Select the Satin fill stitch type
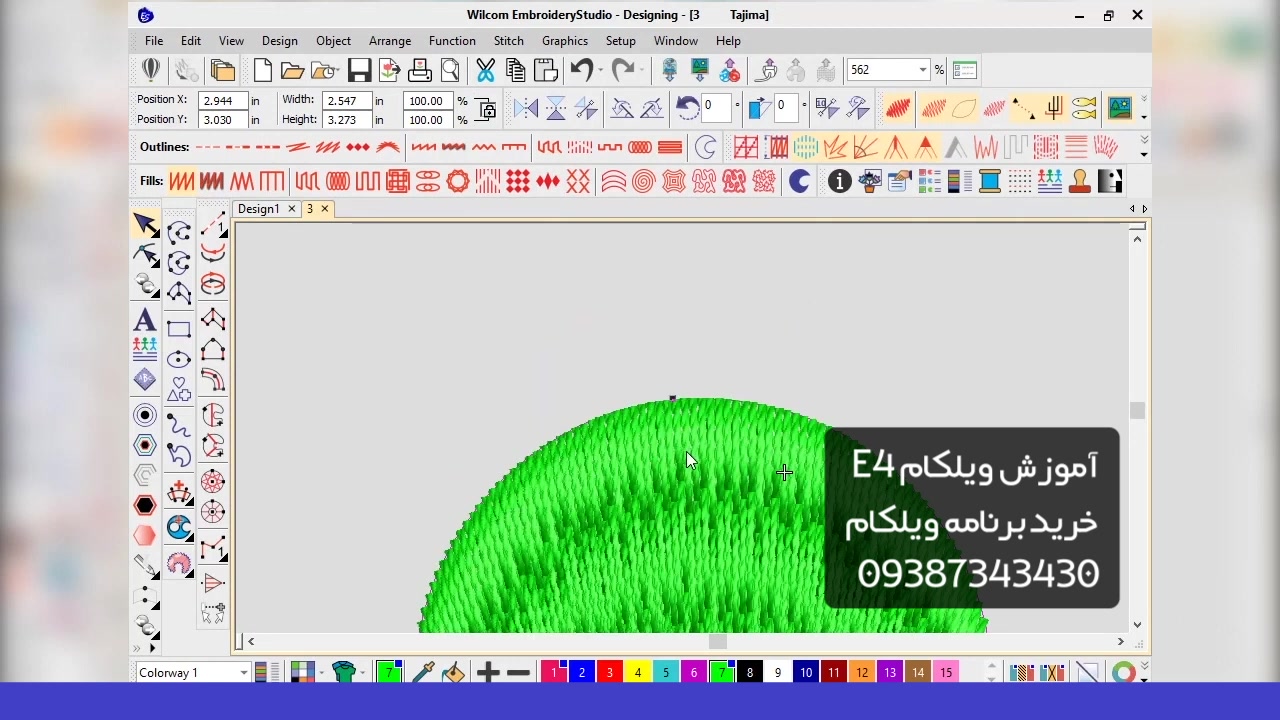1280x720 pixels. pyautogui.click(x=181, y=182)
